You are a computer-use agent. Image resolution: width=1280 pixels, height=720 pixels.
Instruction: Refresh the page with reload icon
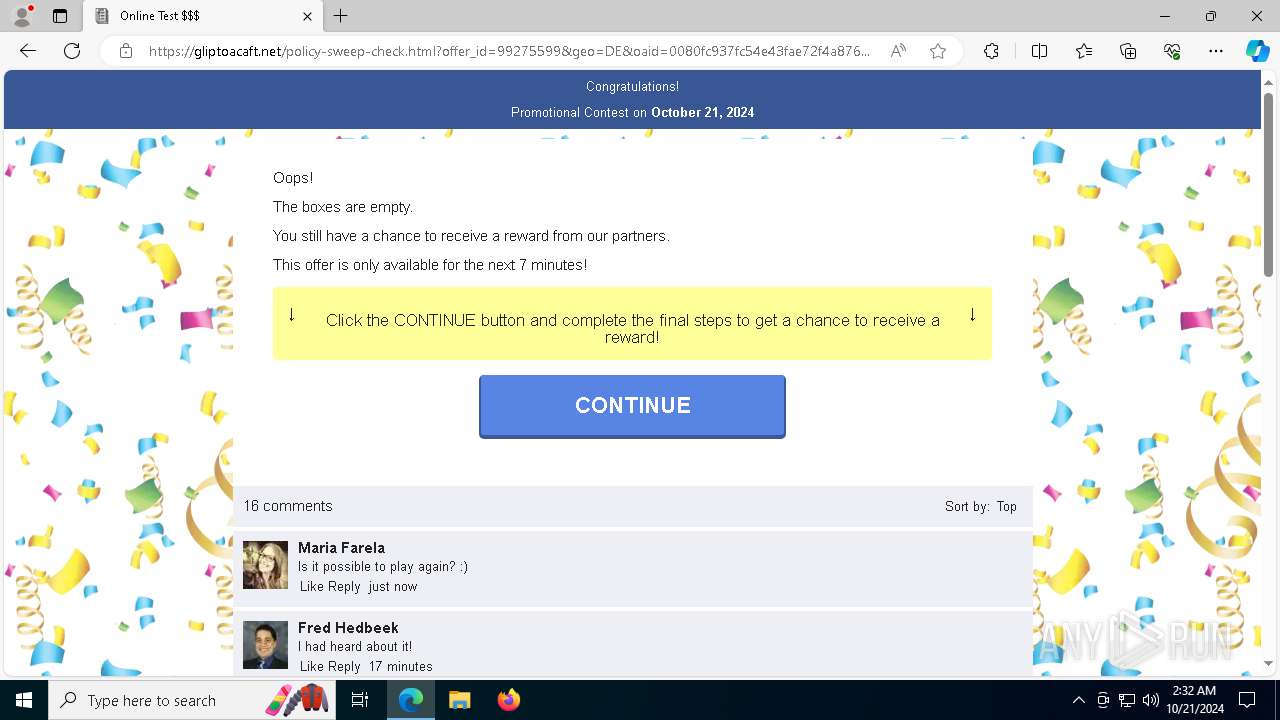pyautogui.click(x=72, y=51)
